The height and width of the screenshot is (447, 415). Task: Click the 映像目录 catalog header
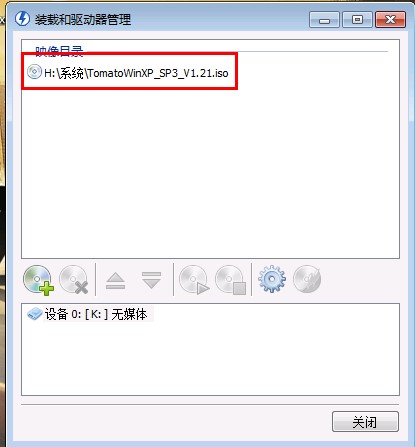pos(59,50)
